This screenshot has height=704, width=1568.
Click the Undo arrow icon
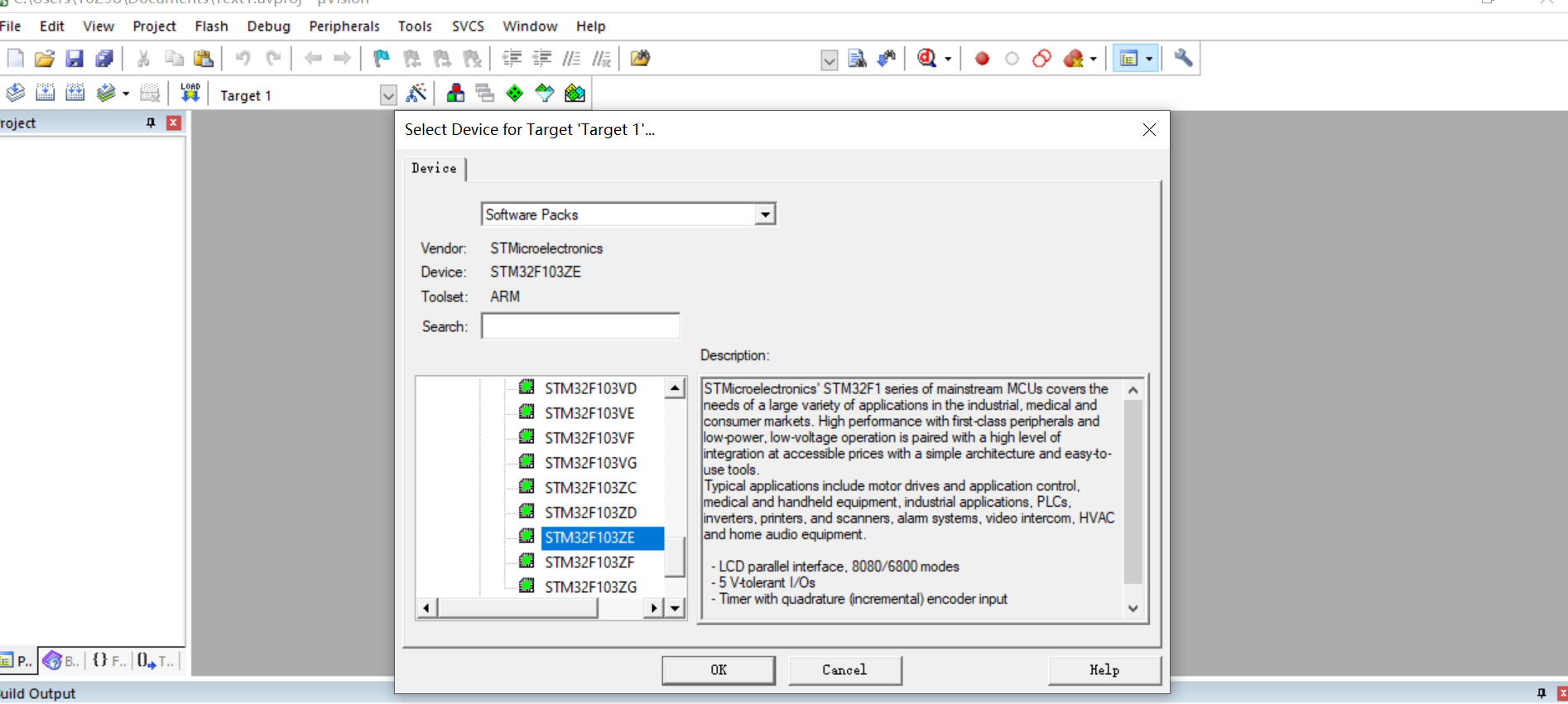(243, 58)
